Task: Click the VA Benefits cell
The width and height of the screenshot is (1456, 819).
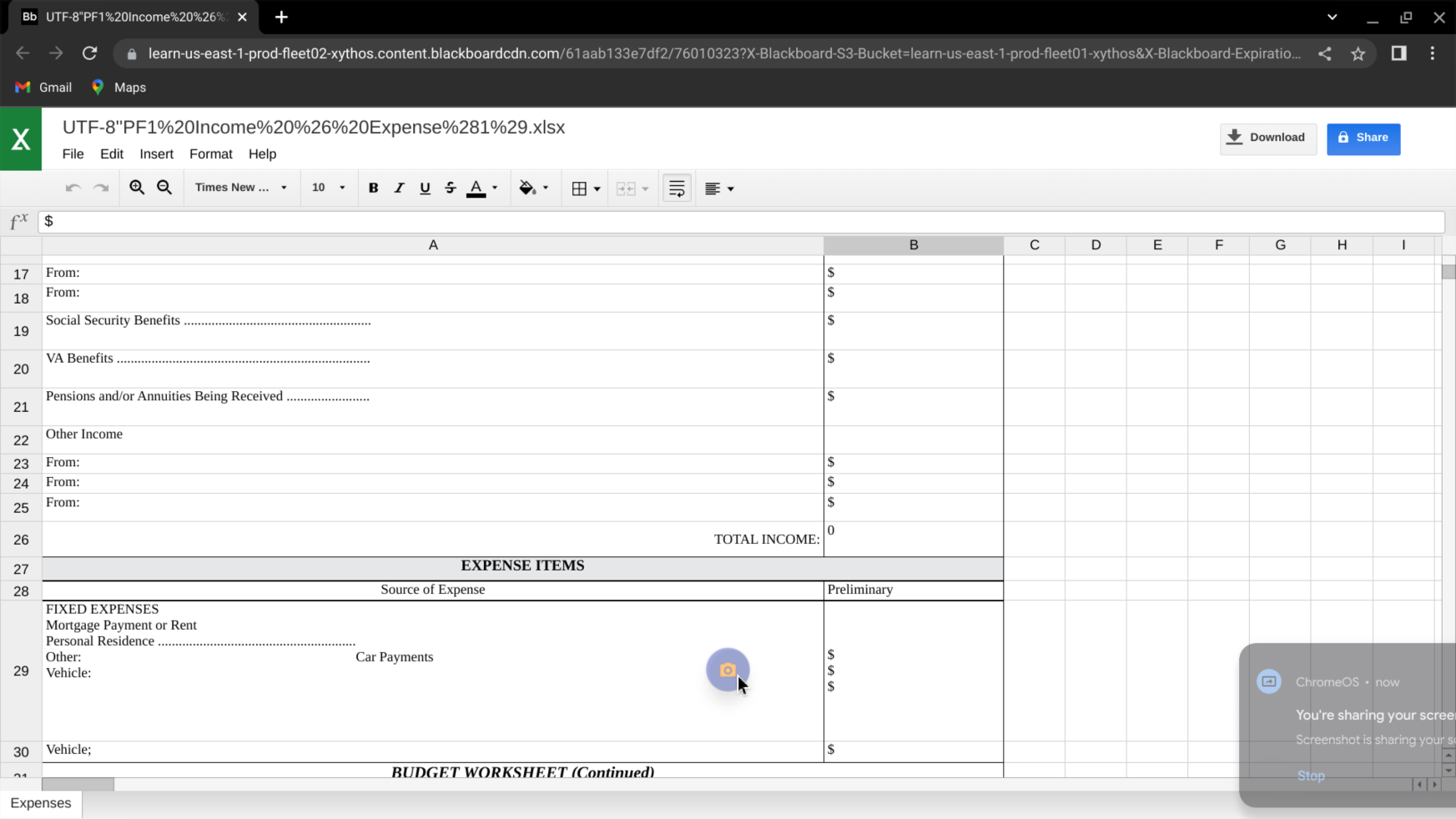Action: click(x=433, y=369)
